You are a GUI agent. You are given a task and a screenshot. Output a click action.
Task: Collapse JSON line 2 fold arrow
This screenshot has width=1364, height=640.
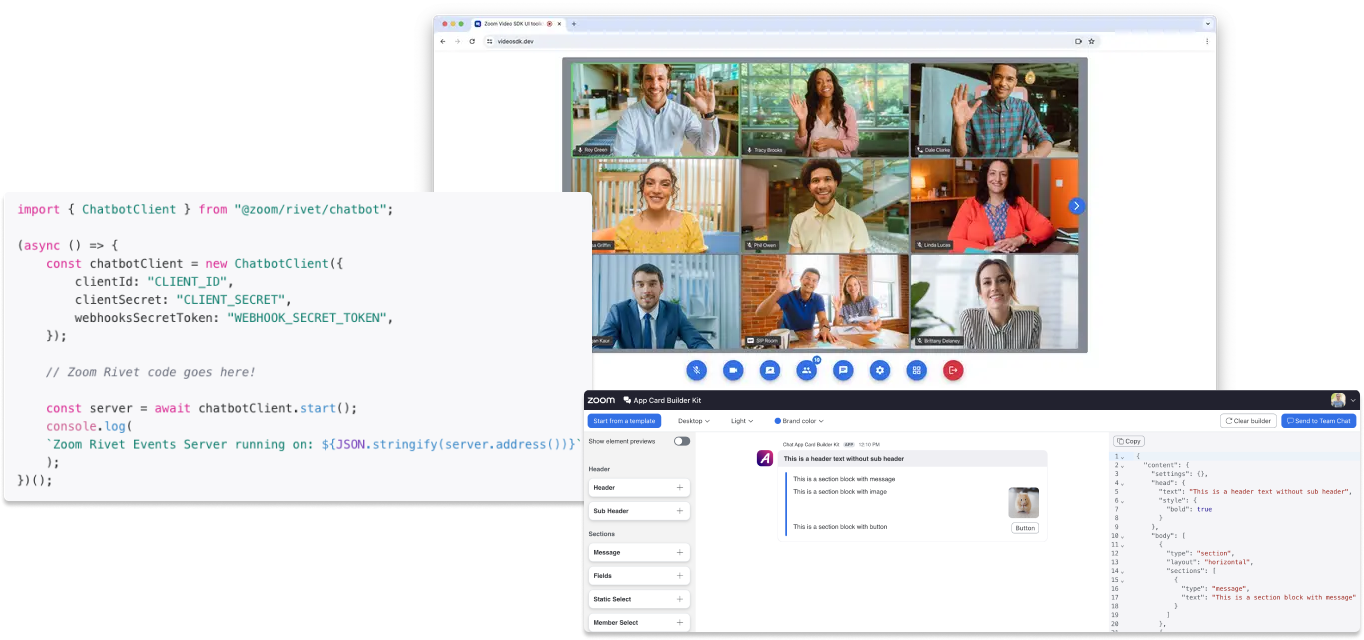pyautogui.click(x=1123, y=465)
